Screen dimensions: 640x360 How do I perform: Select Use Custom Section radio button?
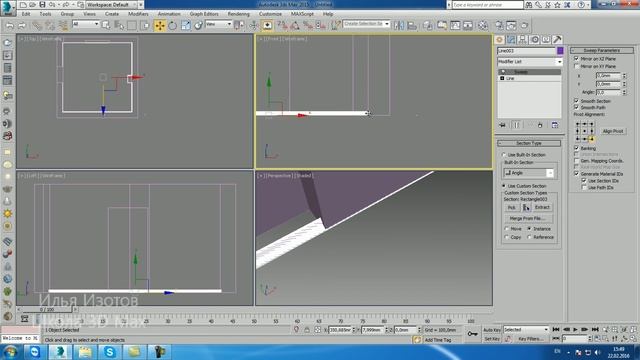coord(504,186)
